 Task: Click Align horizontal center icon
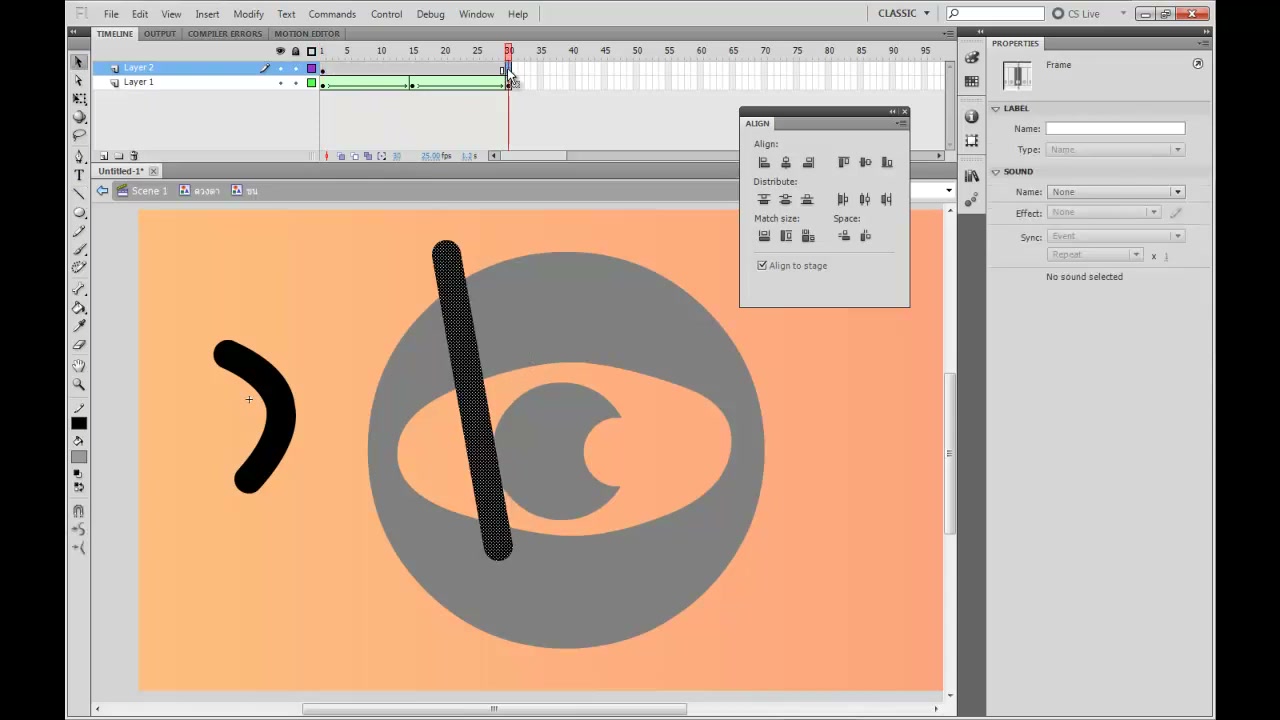point(786,162)
